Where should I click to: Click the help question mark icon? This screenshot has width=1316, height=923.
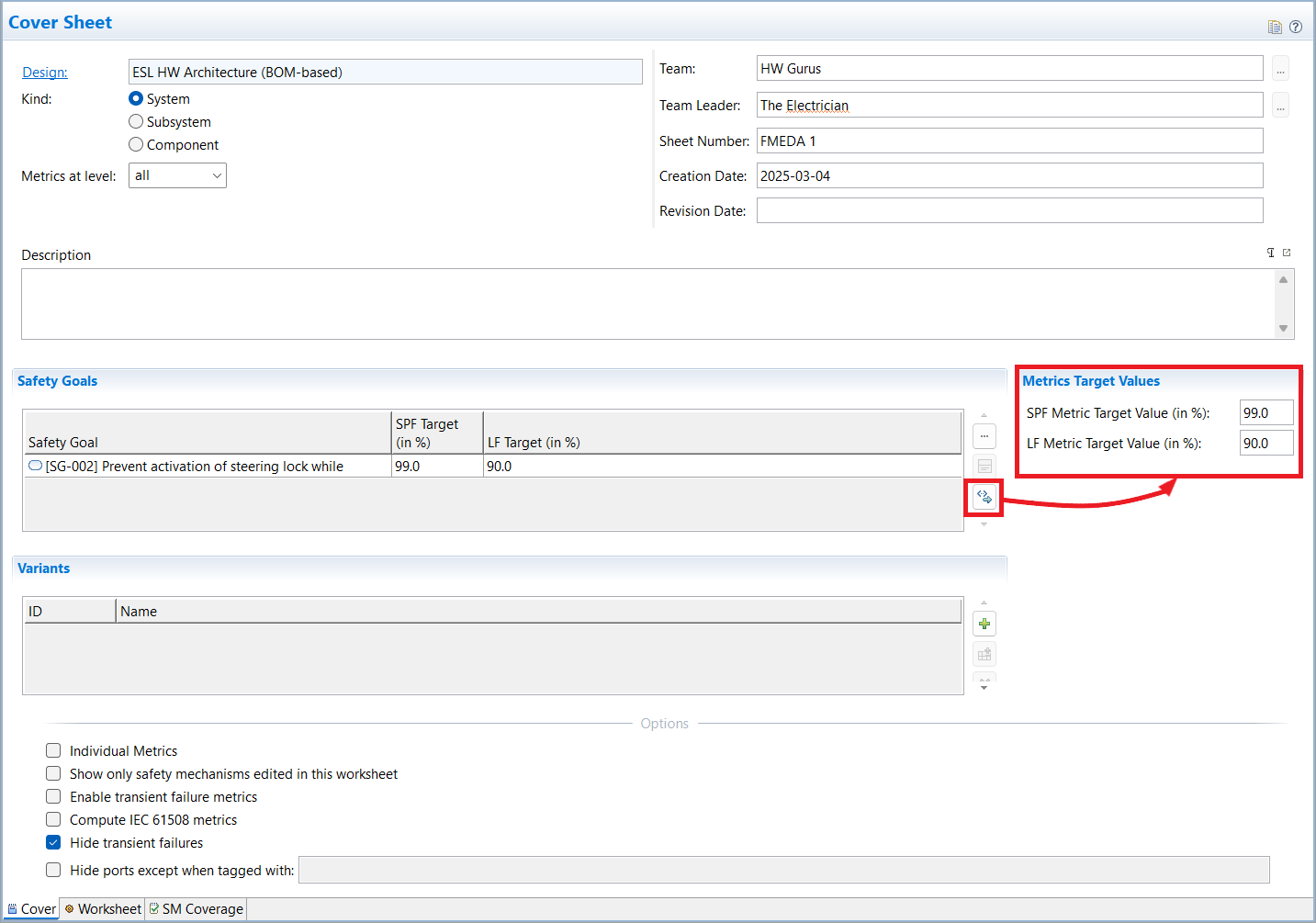tap(1295, 27)
